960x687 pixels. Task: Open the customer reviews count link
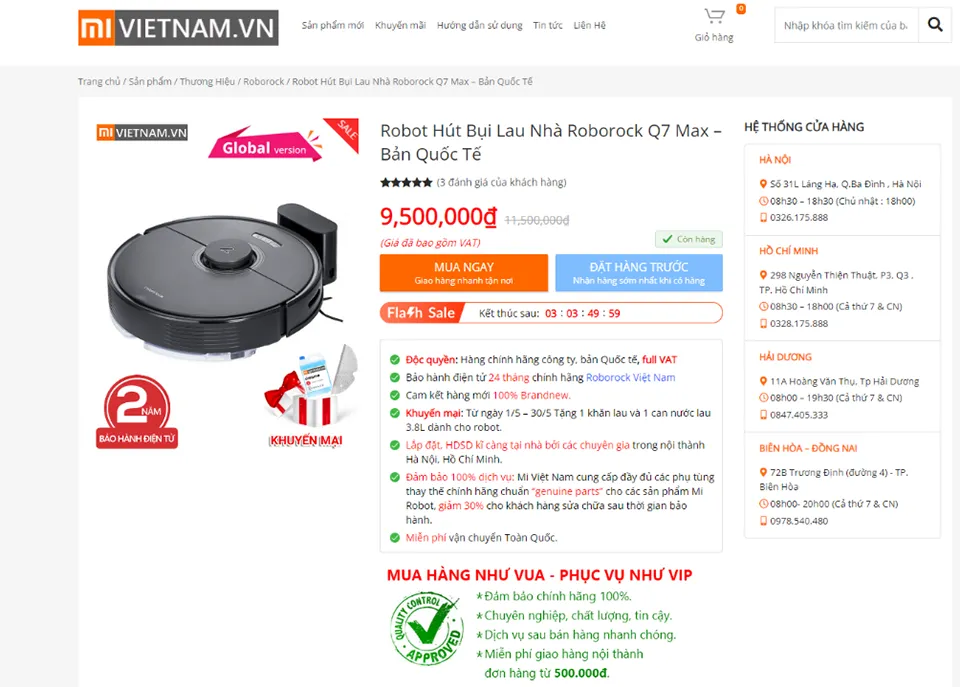pos(501,182)
